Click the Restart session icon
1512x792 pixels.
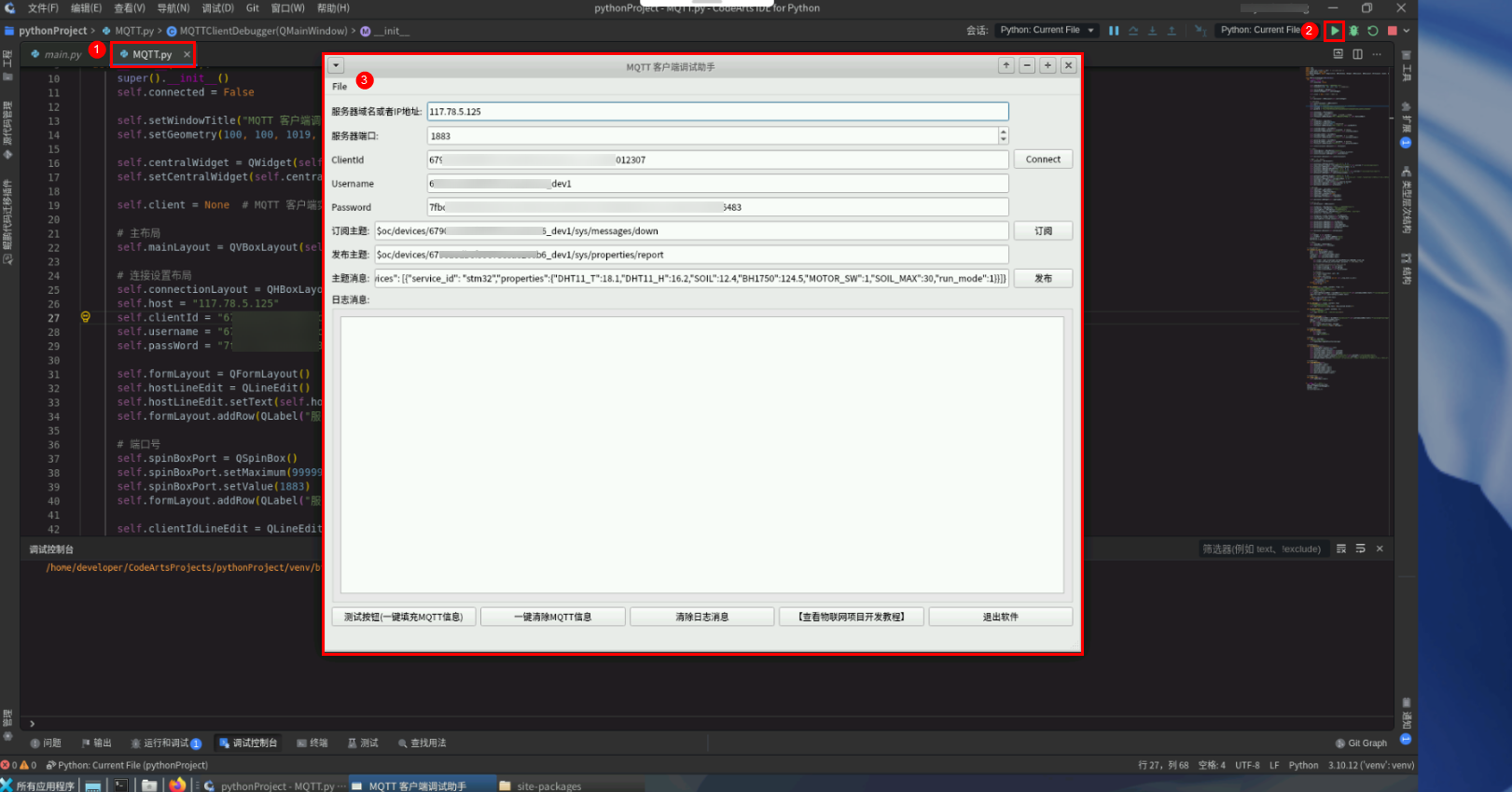[x=1373, y=31]
